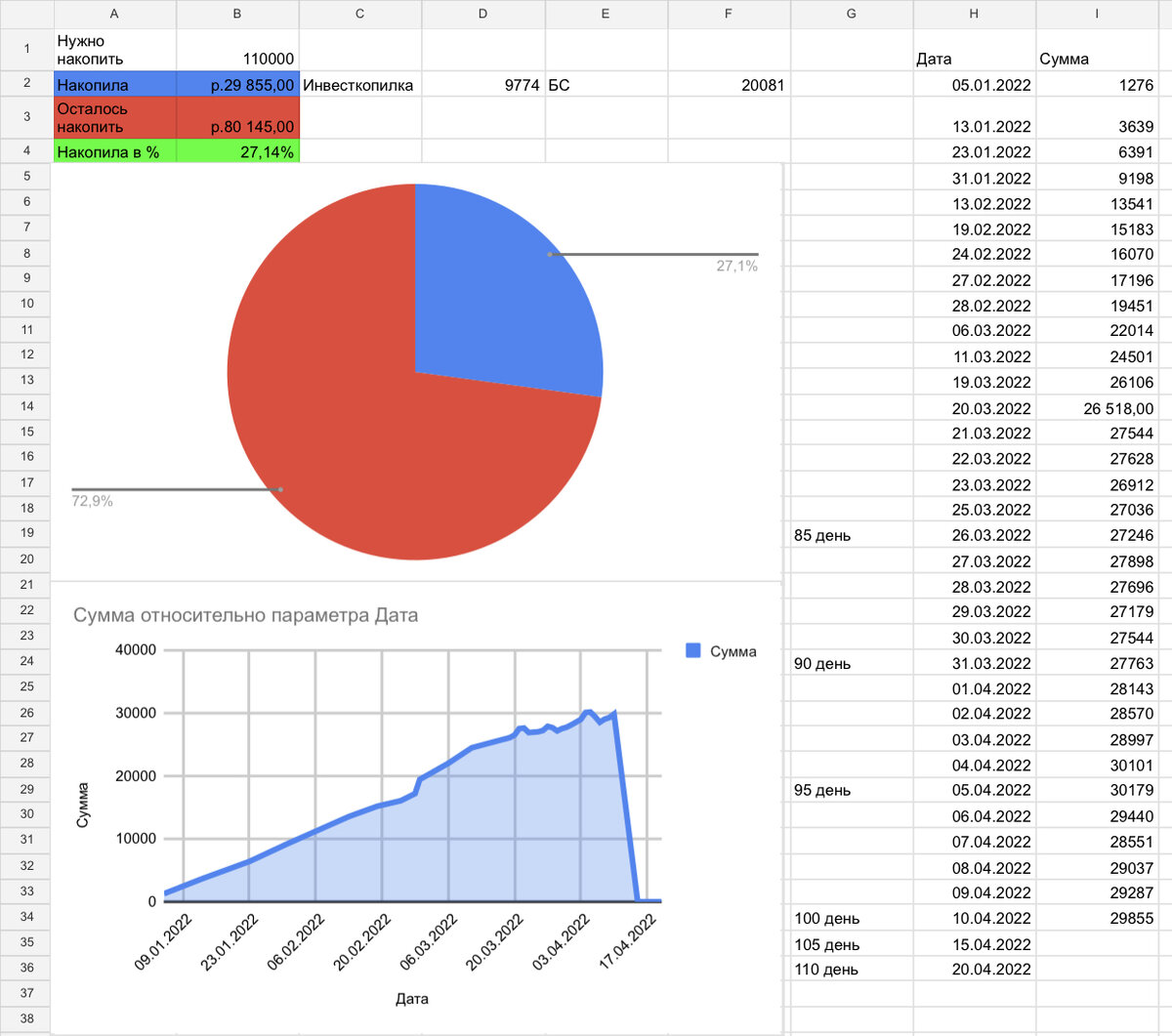Select the red 'Осталось накопить' cell

tap(115, 117)
